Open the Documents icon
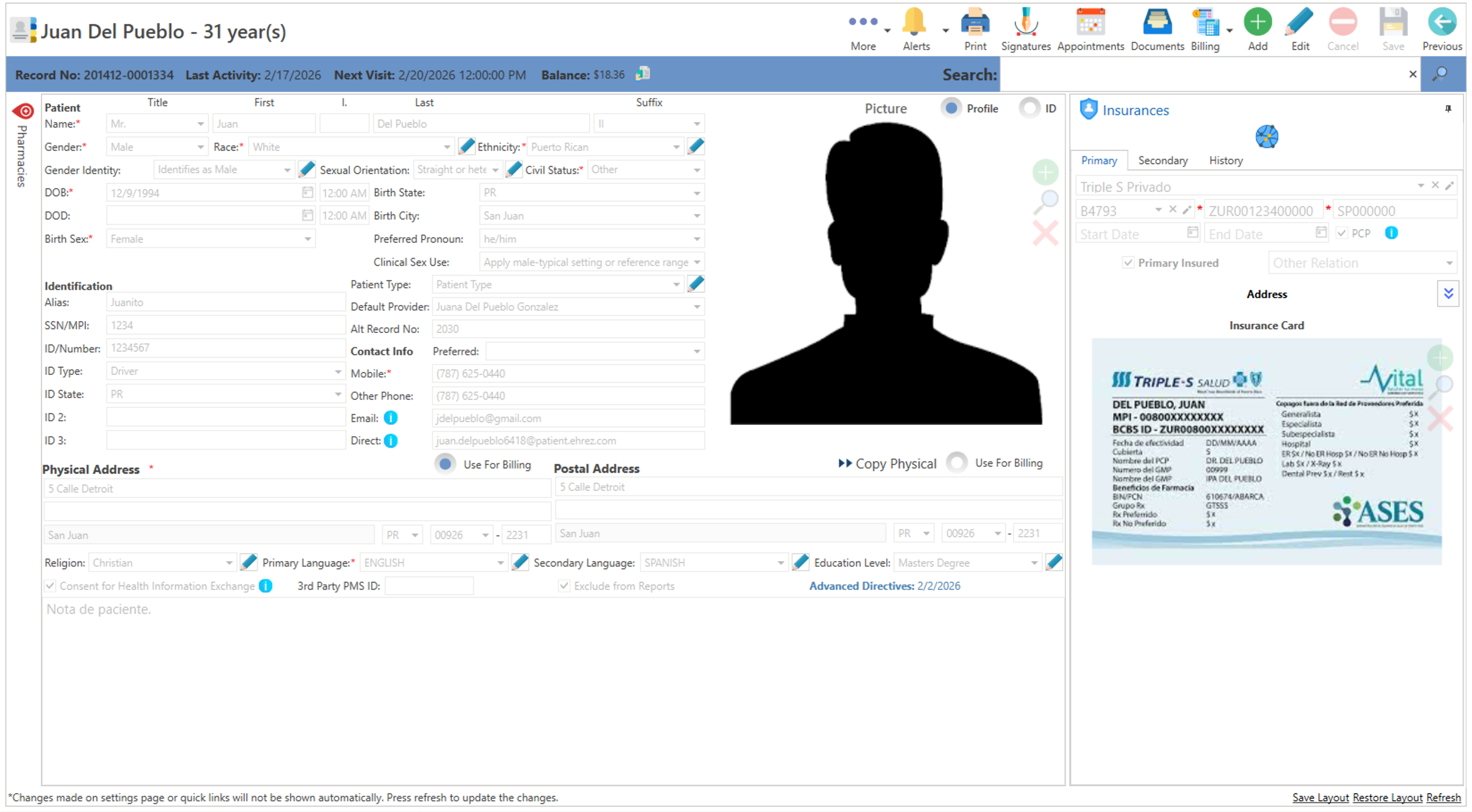The height and width of the screenshot is (812, 1472). point(1157,23)
